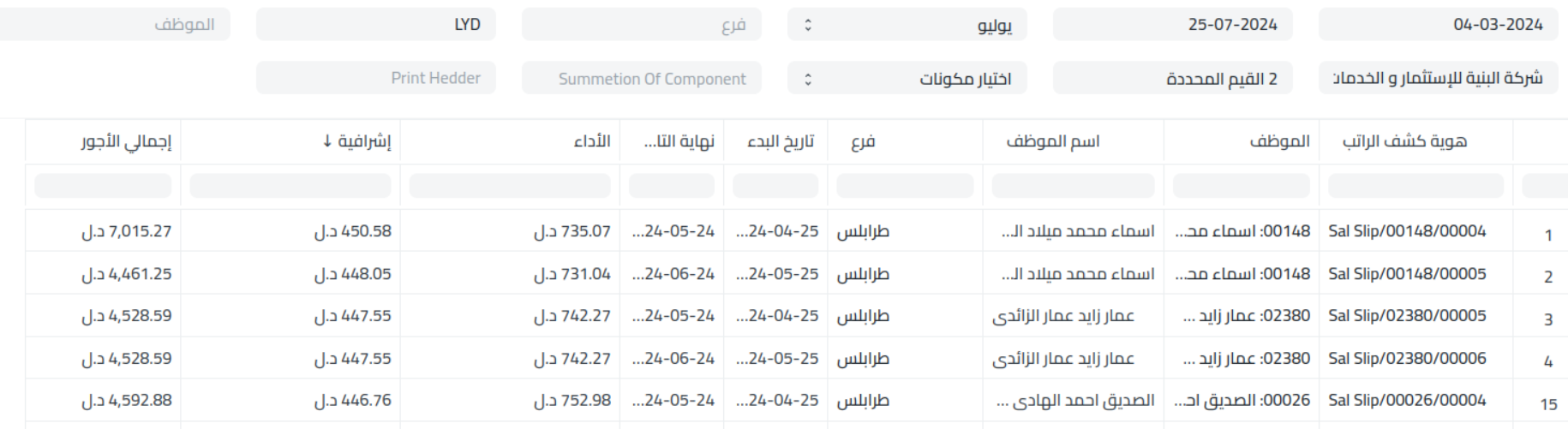The width and height of the screenshot is (1568, 429).
Task: Click the filter box under الأداء column
Action: tap(510, 186)
